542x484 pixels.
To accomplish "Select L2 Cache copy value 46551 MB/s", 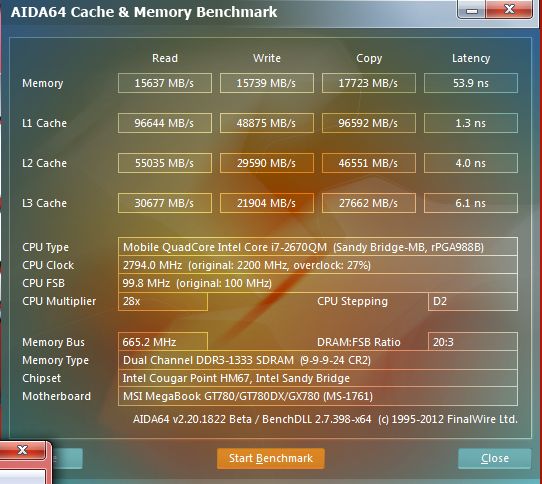I will click(x=368, y=163).
